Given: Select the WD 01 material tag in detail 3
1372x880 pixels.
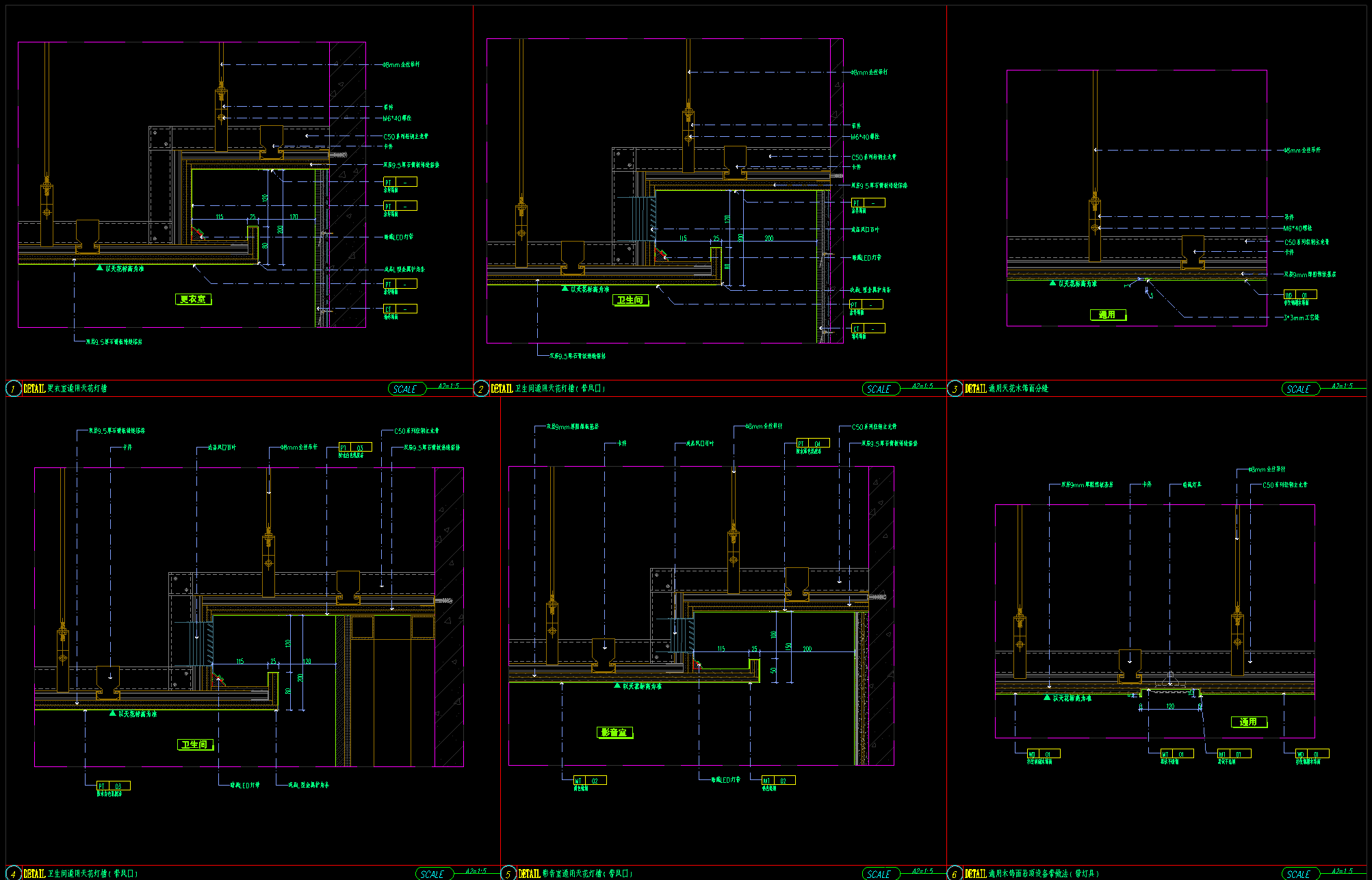Looking at the screenshot, I should point(1299,295).
